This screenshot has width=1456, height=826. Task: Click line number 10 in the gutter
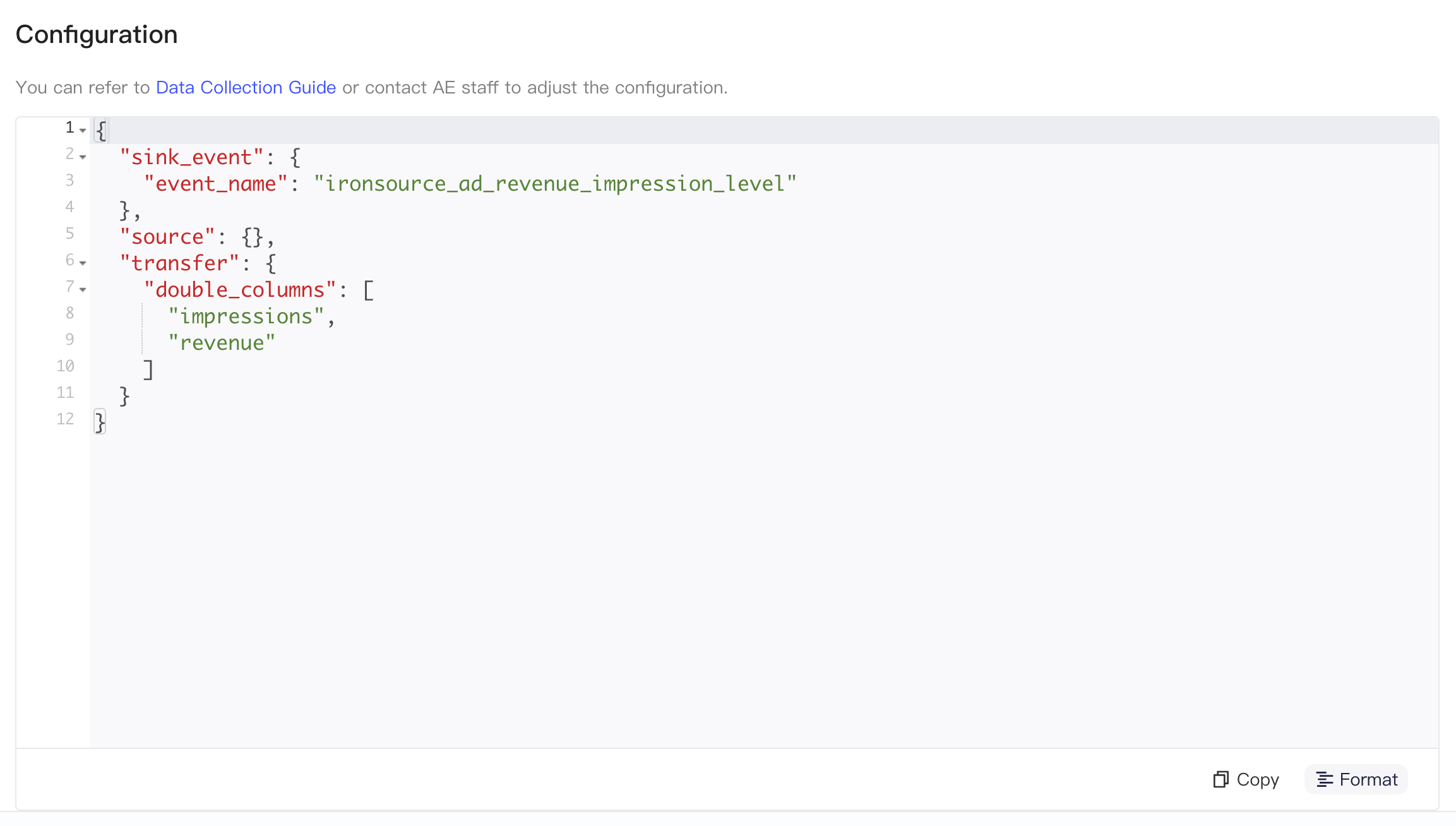pyautogui.click(x=65, y=366)
